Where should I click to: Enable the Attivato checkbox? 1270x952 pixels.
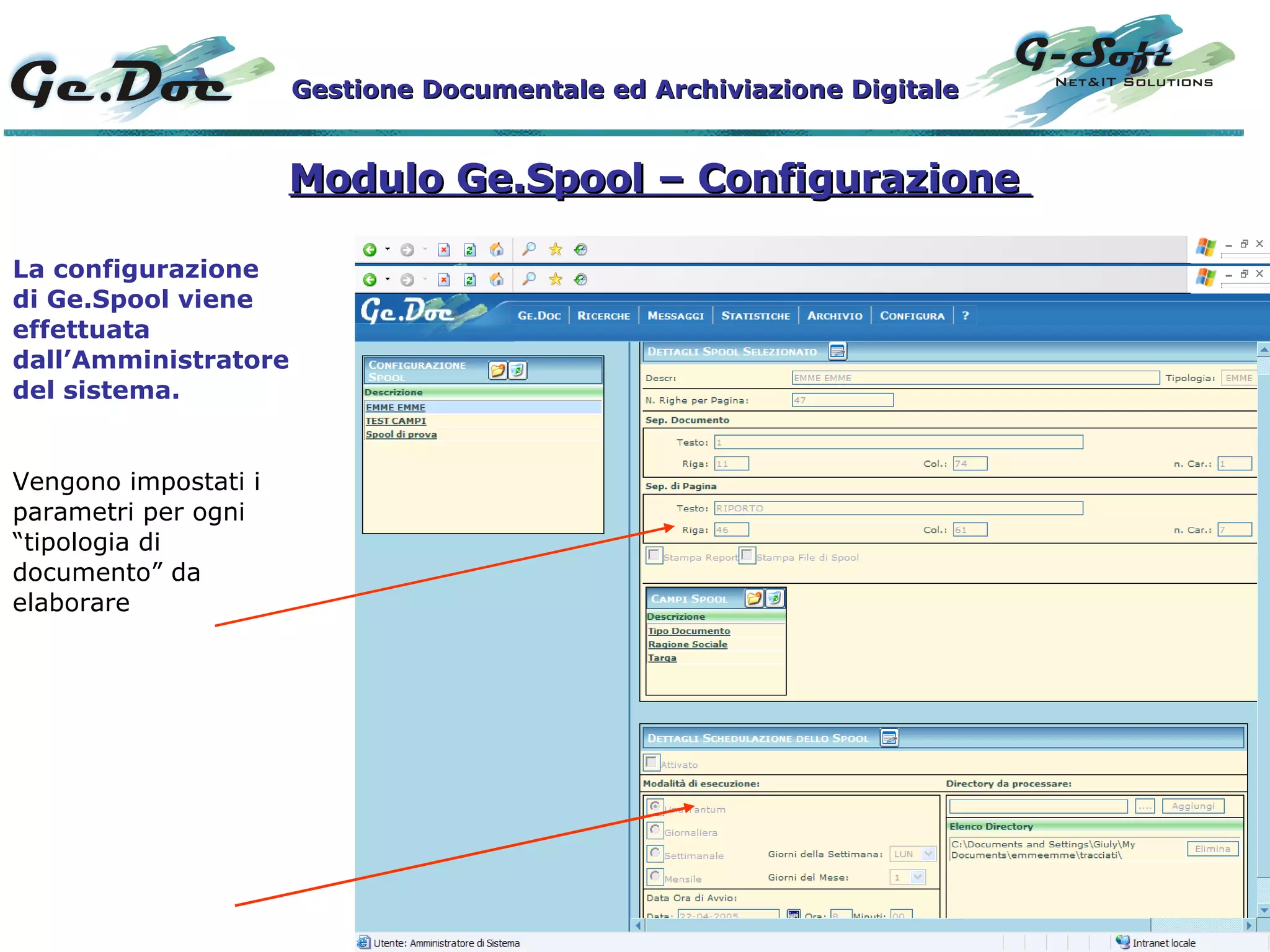pyautogui.click(x=652, y=762)
